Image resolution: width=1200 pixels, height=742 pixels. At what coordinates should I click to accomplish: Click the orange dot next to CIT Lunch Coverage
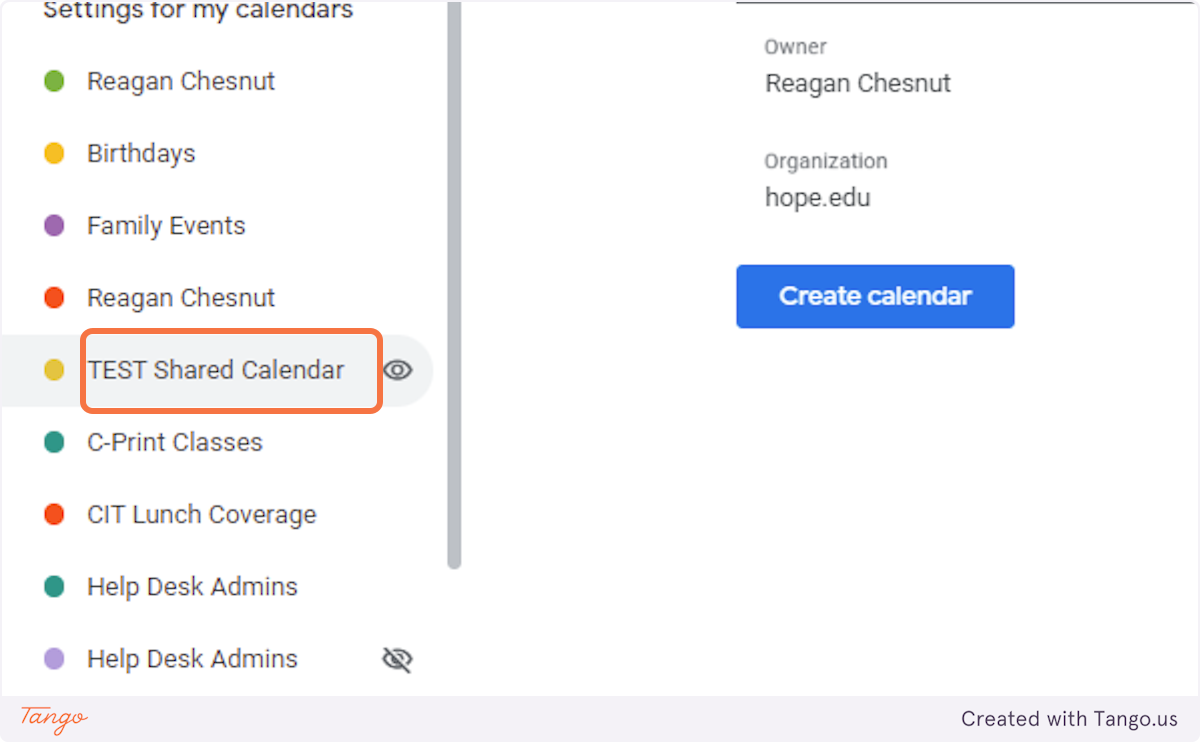point(54,515)
